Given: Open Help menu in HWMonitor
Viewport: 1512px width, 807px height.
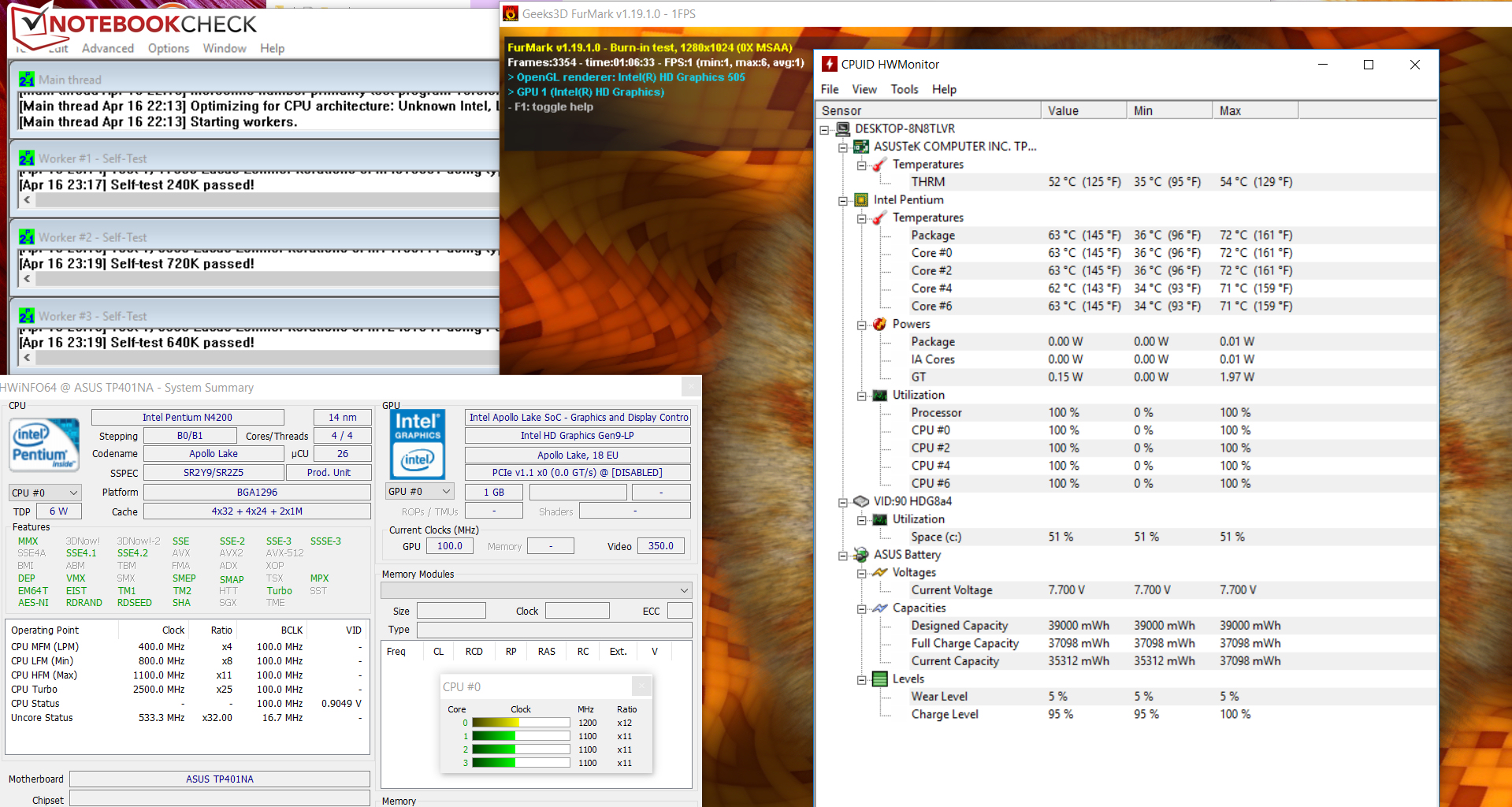Looking at the screenshot, I should pyautogui.click(x=944, y=89).
